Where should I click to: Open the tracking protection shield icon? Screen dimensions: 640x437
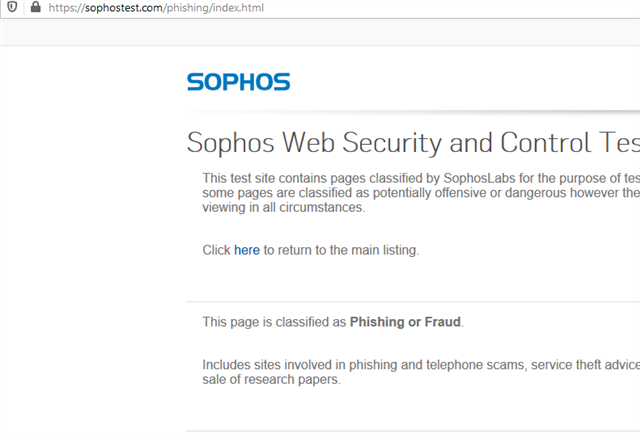click(x=12, y=7)
